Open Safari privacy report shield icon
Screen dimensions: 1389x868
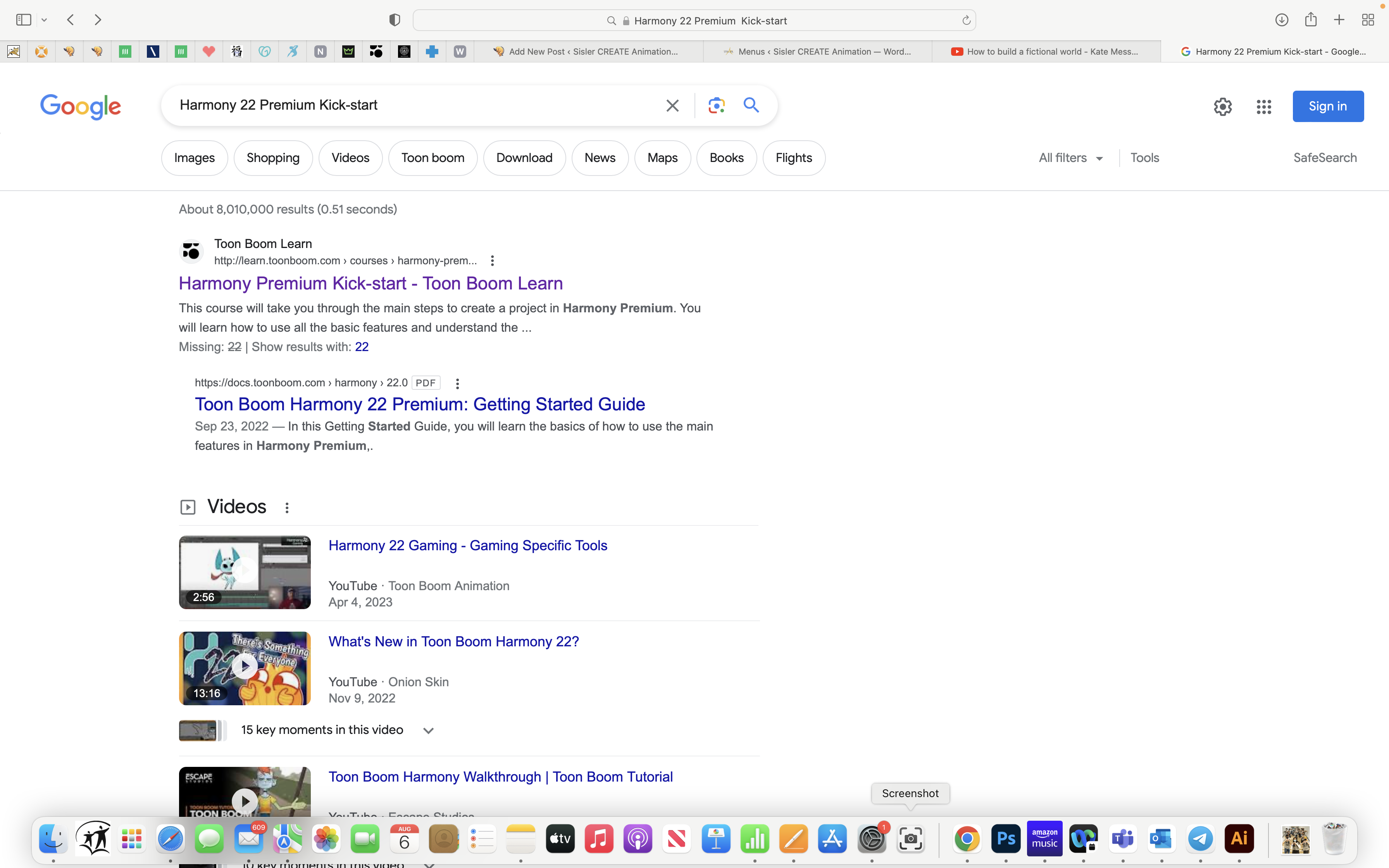click(x=394, y=20)
